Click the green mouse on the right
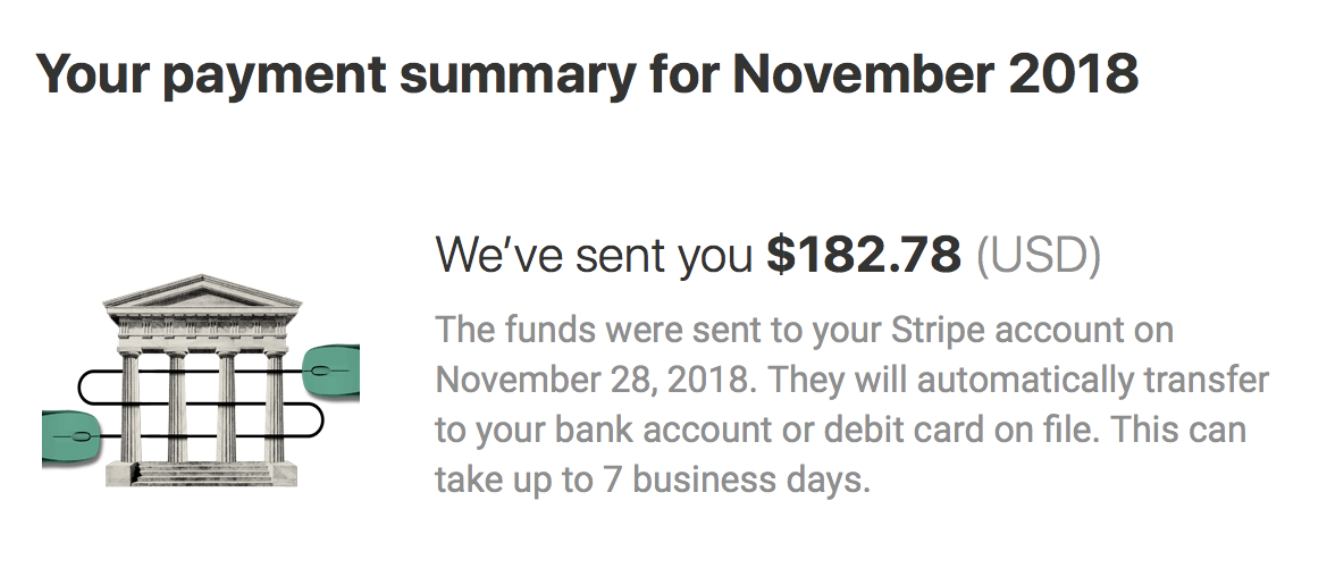Image resolution: width=1344 pixels, height=572 pixels. pos(330,372)
